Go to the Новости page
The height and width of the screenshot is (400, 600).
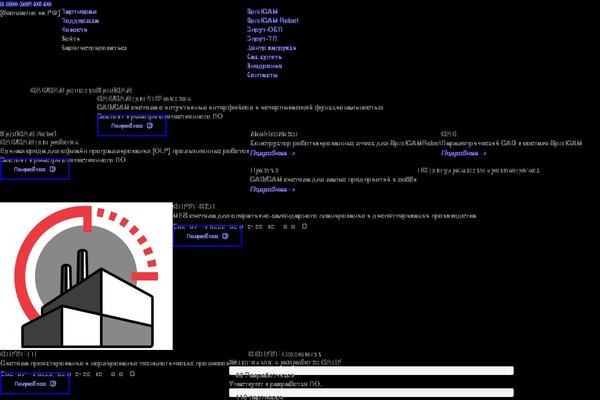point(74,30)
